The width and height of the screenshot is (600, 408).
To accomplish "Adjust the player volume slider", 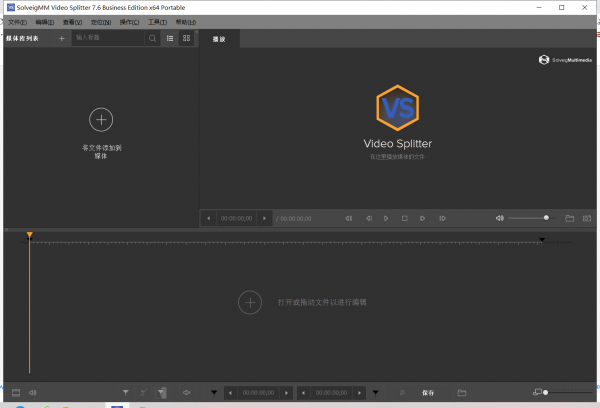I will [x=532, y=218].
